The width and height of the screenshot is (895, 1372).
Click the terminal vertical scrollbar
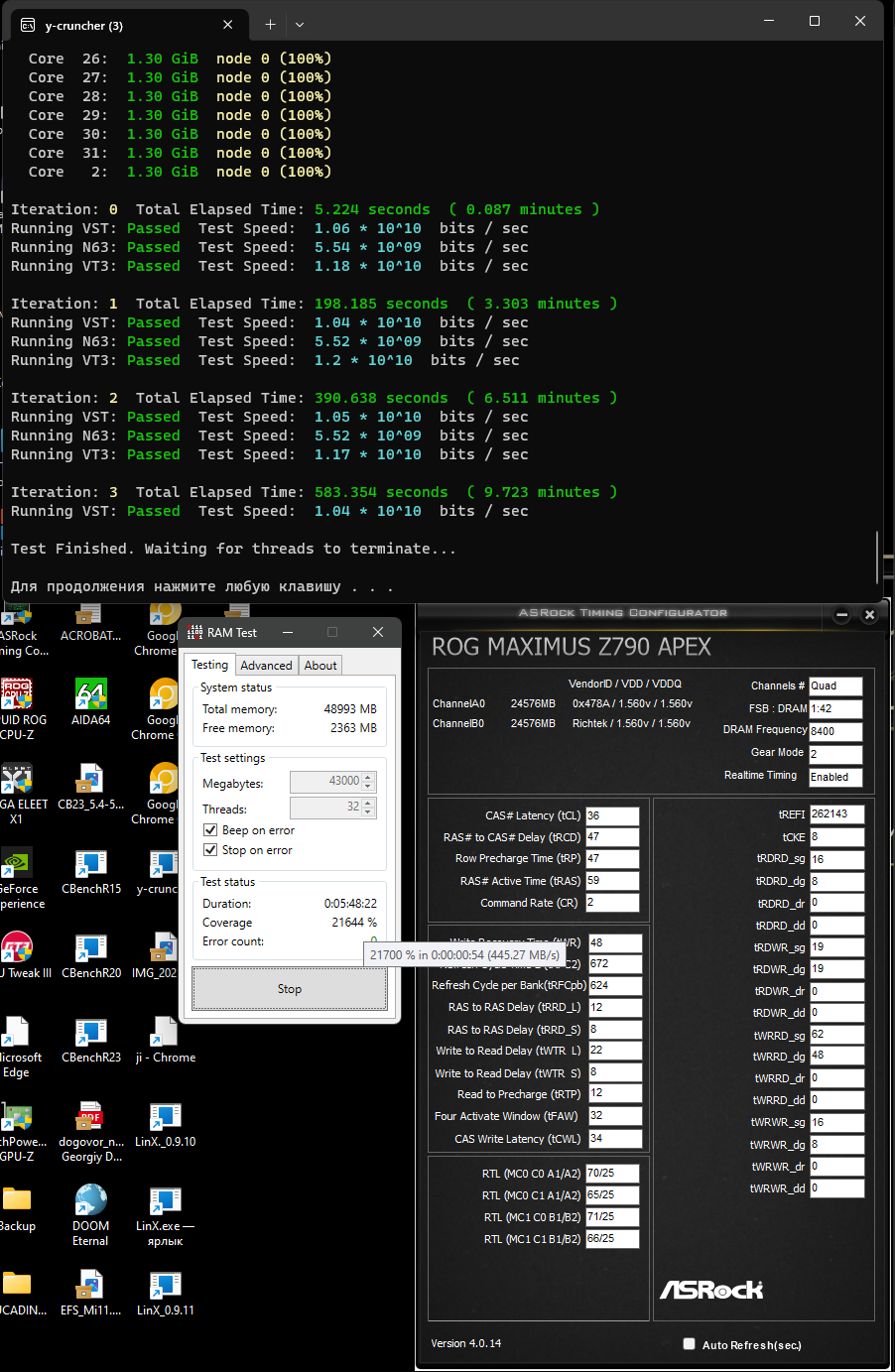[878, 559]
